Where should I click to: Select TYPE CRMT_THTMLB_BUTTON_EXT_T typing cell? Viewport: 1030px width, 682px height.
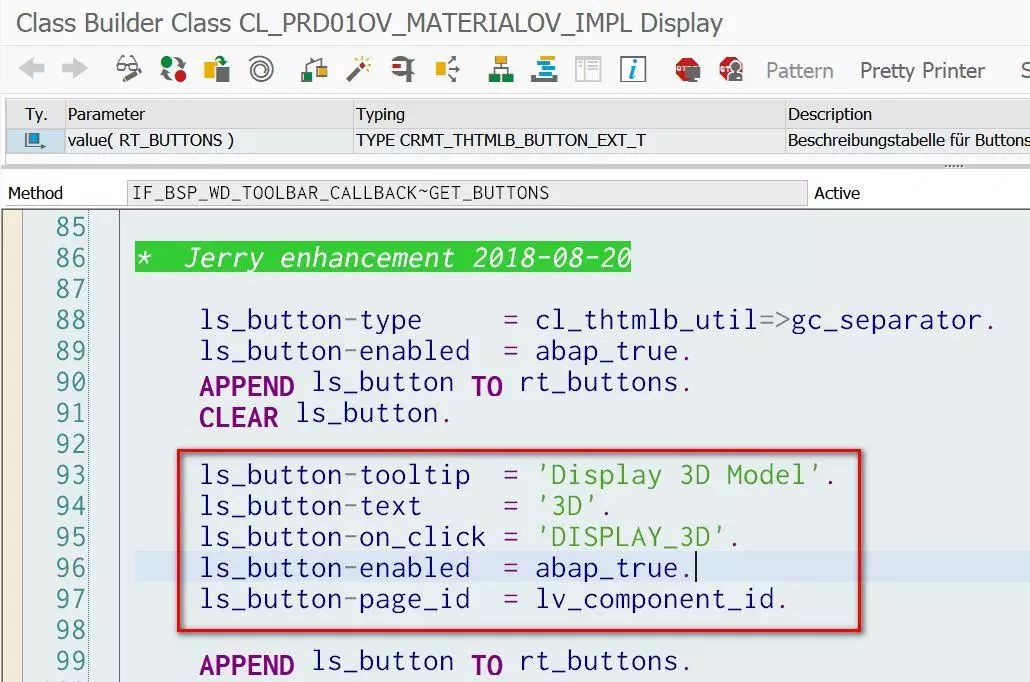(570, 140)
